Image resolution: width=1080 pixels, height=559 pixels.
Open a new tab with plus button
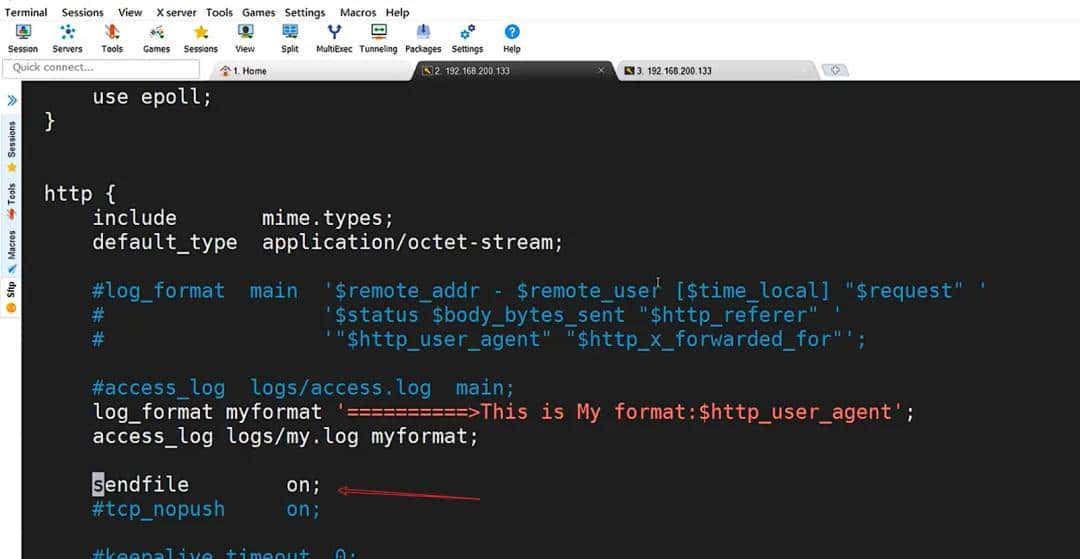tap(835, 70)
